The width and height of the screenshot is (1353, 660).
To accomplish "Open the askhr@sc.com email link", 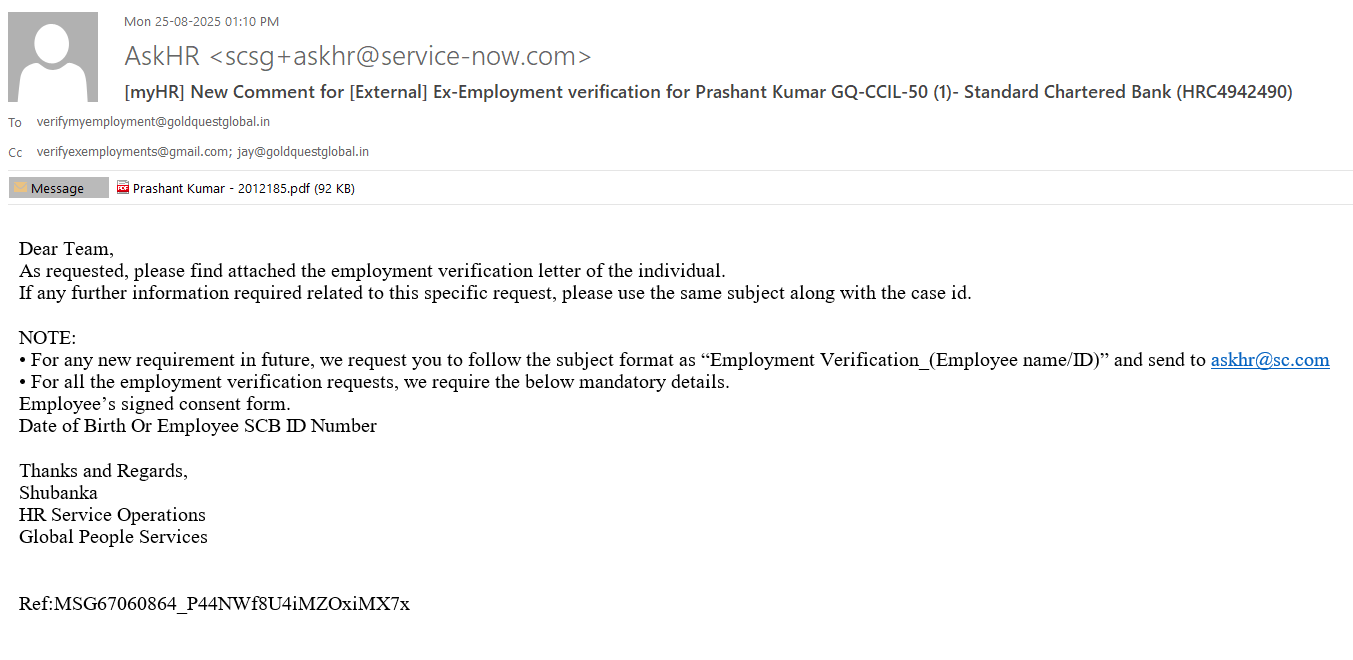I will [1269, 360].
